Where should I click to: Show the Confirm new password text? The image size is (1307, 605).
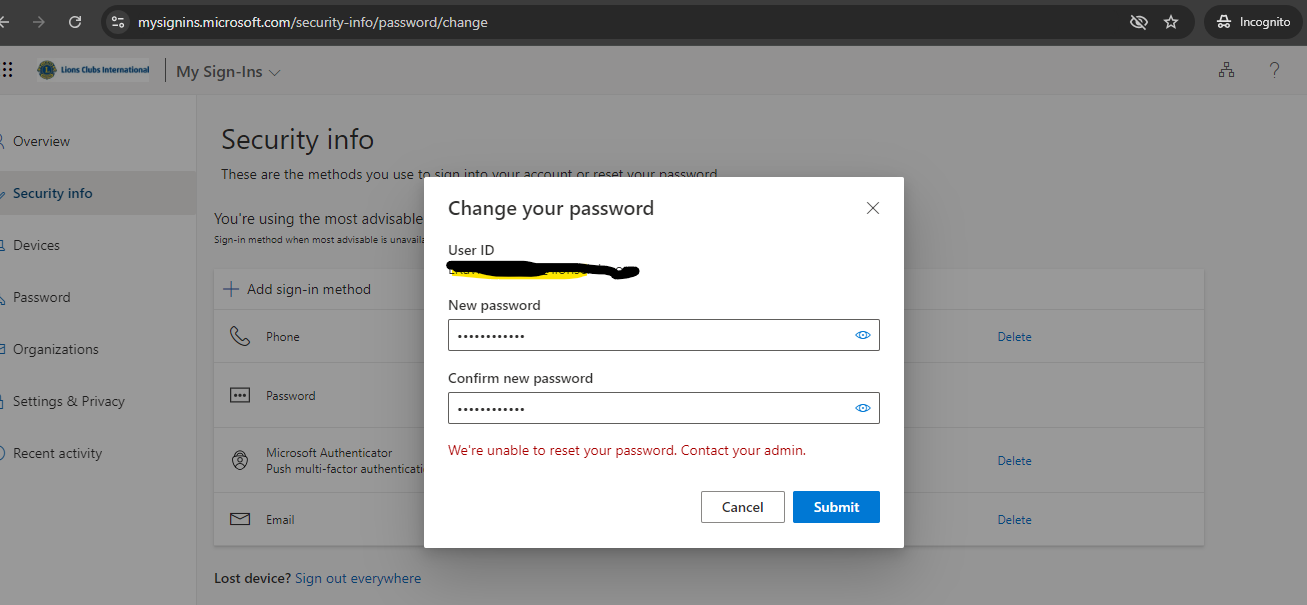pyautogui.click(x=862, y=408)
